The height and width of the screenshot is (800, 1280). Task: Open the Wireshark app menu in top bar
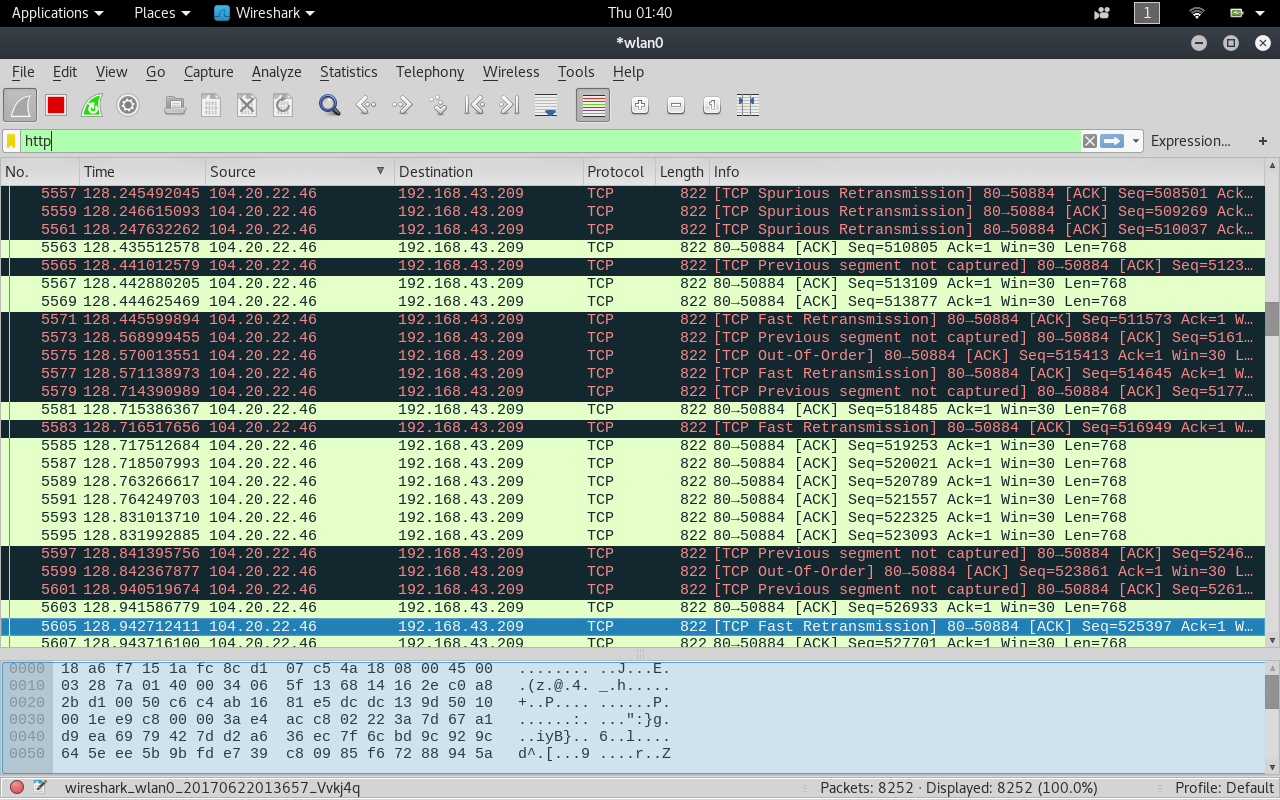click(265, 13)
